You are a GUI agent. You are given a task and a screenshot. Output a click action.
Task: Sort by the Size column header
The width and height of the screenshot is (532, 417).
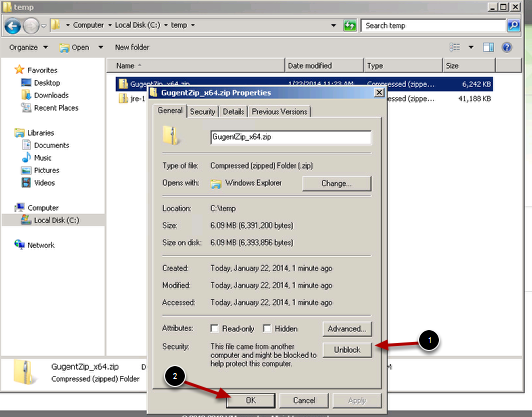[469, 65]
